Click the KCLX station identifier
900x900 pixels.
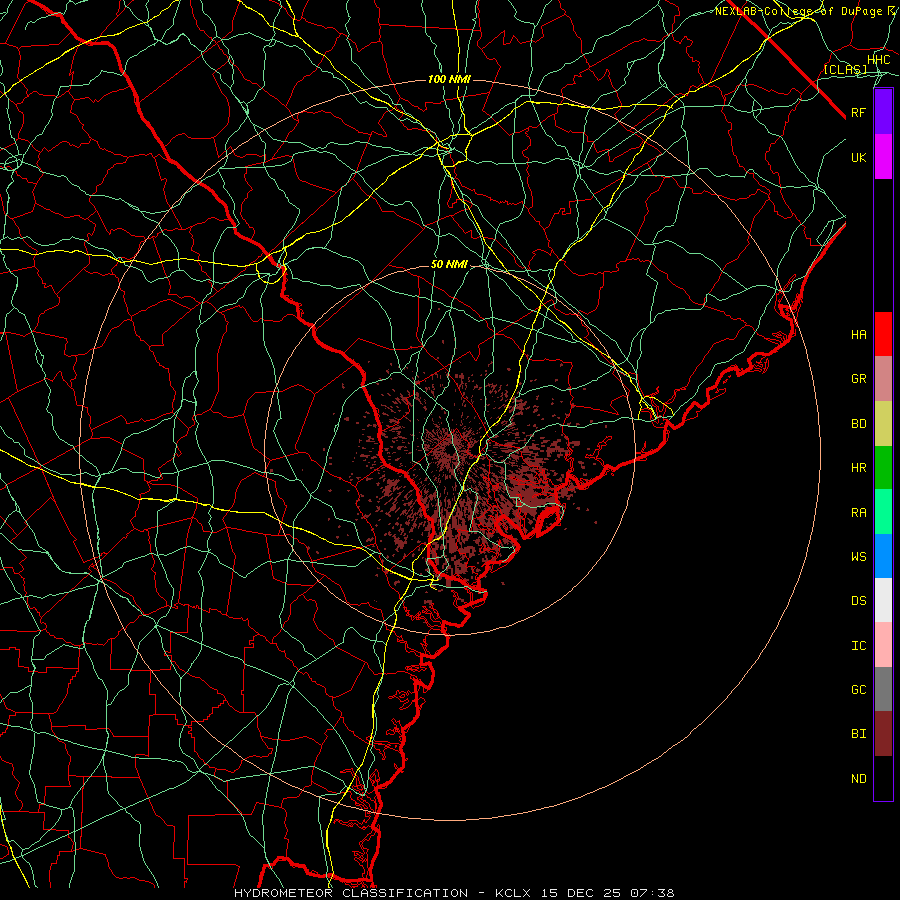pyautogui.click(x=514, y=893)
